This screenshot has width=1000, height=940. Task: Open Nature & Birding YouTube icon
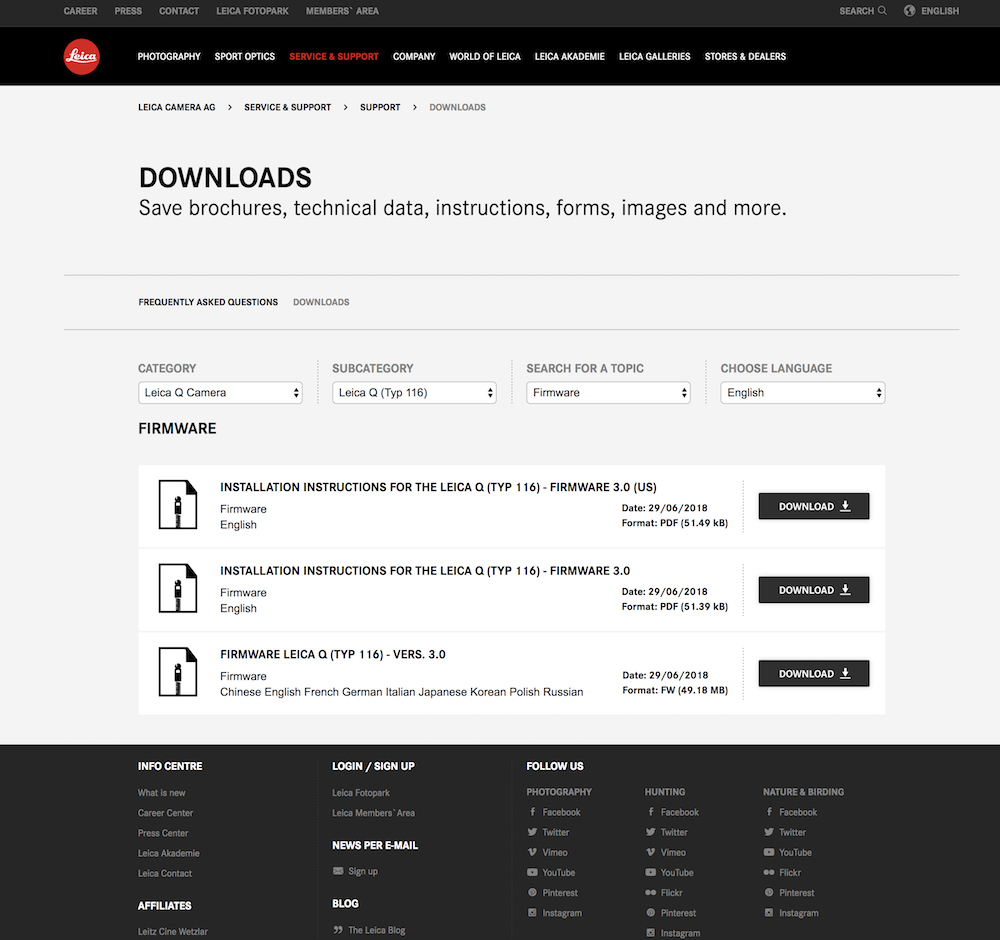point(769,852)
